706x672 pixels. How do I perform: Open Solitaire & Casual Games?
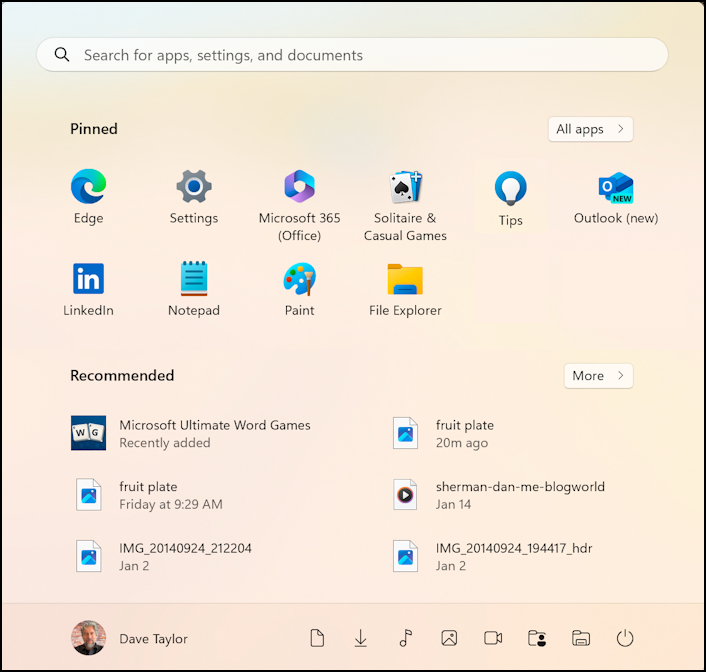pyautogui.click(x=405, y=206)
